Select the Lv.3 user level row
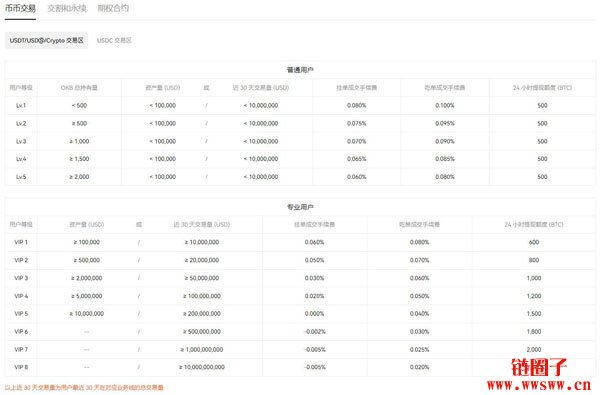 (300, 141)
